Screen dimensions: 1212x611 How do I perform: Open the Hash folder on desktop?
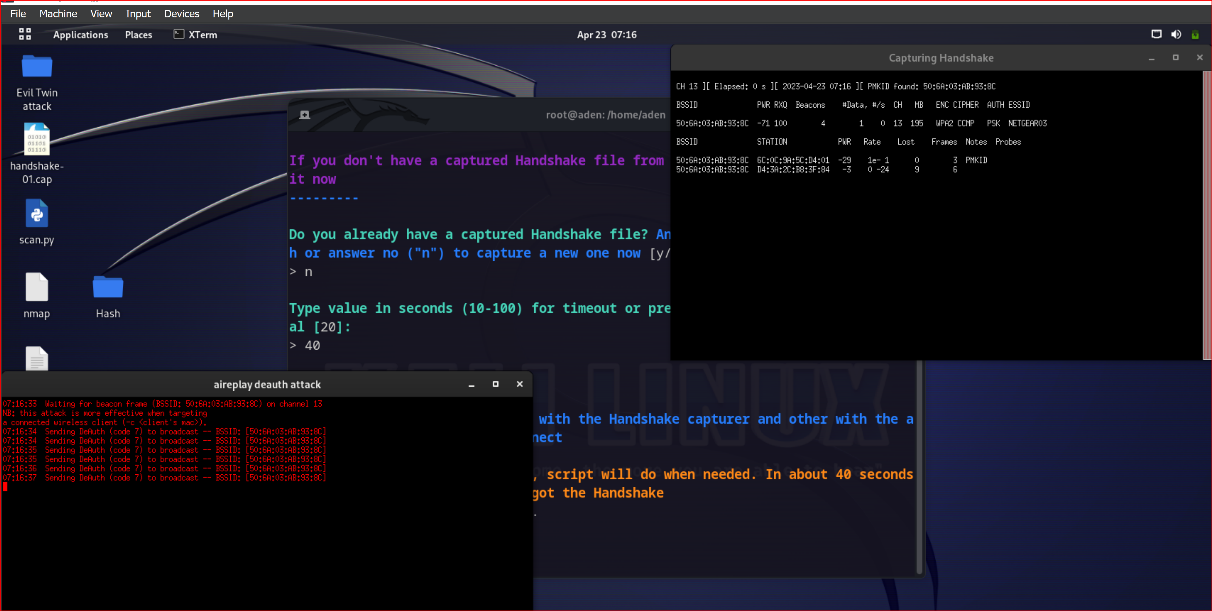pyautogui.click(x=108, y=288)
